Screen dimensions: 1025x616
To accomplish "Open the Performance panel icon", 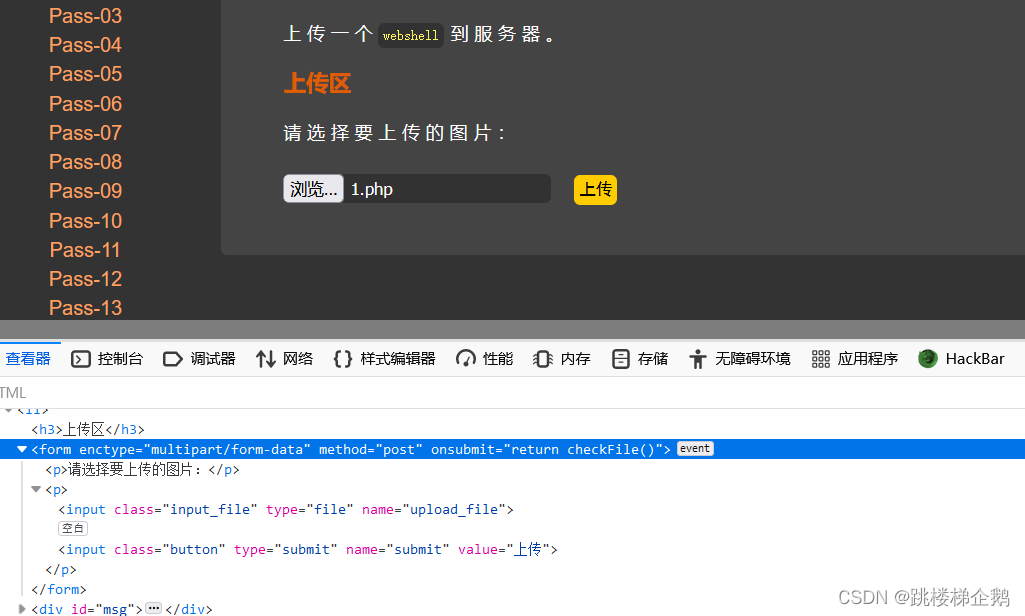I will coord(465,359).
